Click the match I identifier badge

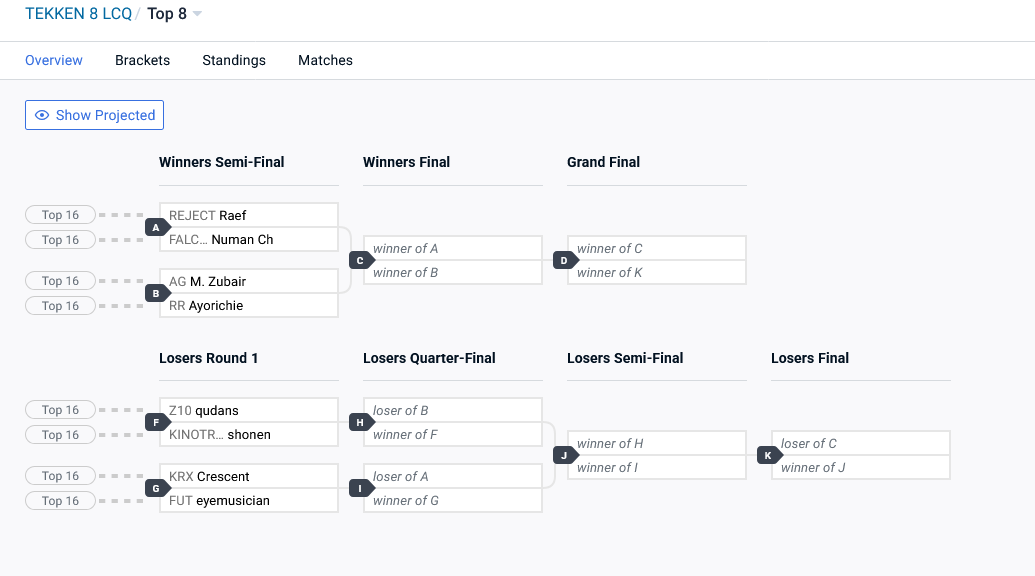361,488
